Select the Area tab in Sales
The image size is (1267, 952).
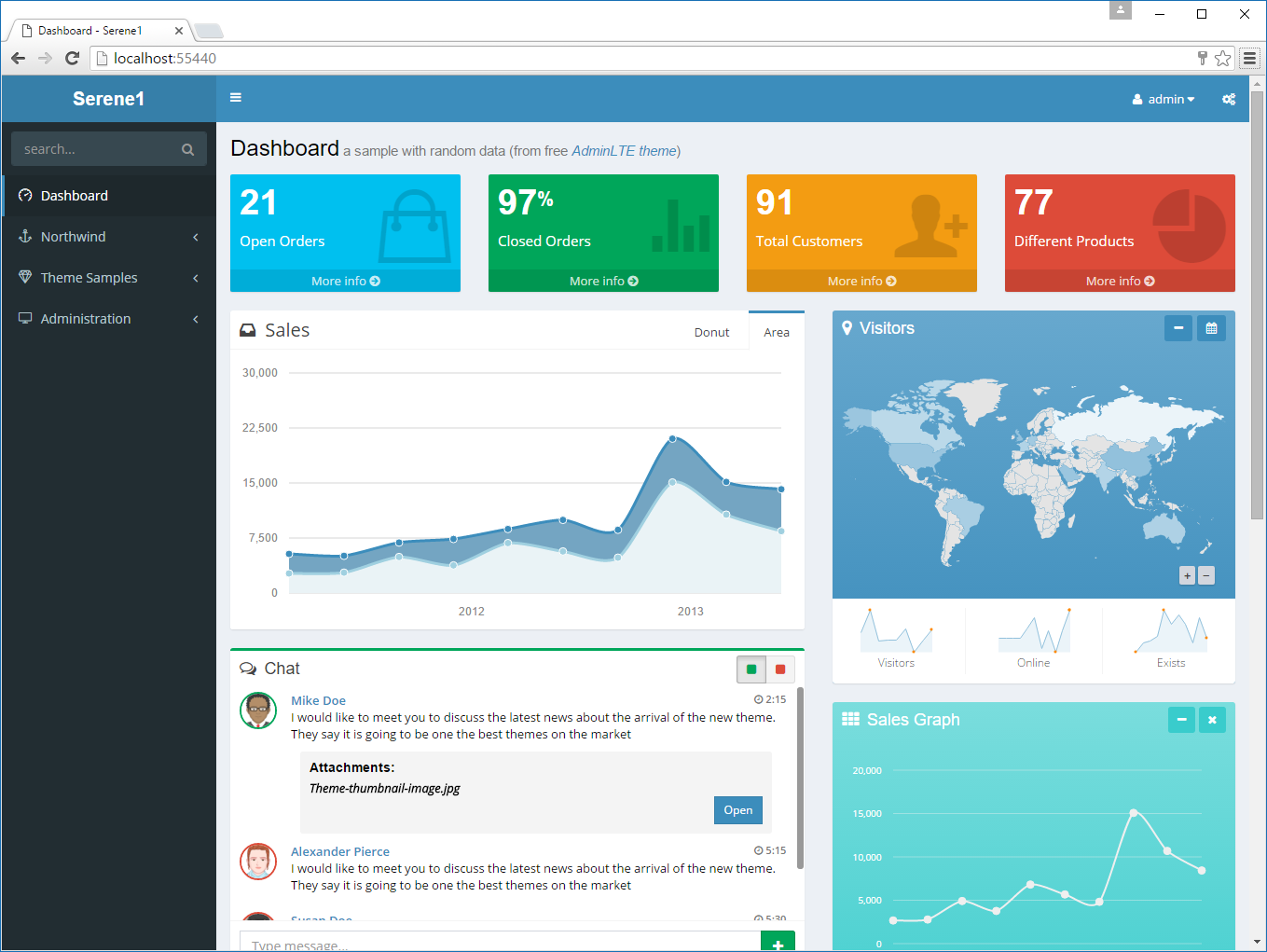[x=776, y=332]
